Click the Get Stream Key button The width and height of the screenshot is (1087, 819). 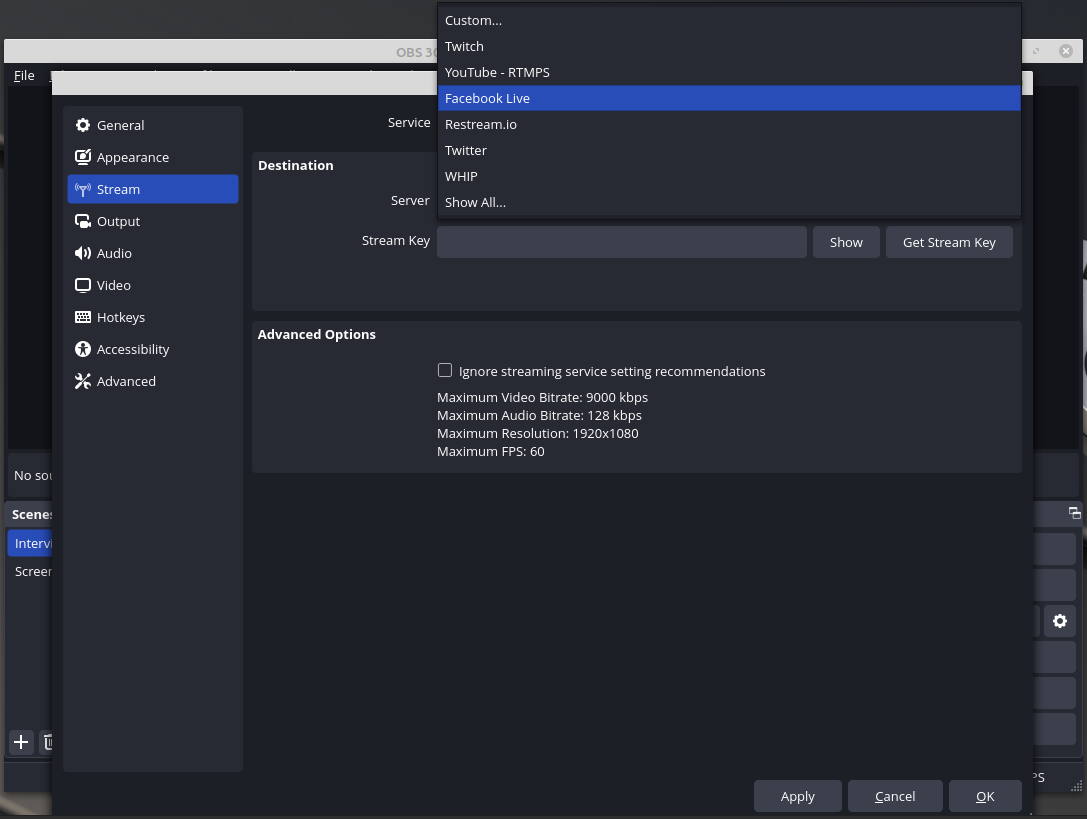(948, 241)
